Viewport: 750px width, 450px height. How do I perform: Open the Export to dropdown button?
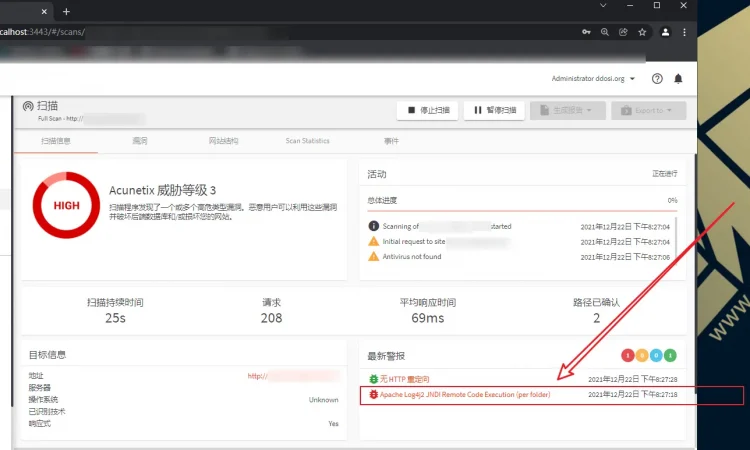pyautogui.click(x=649, y=110)
